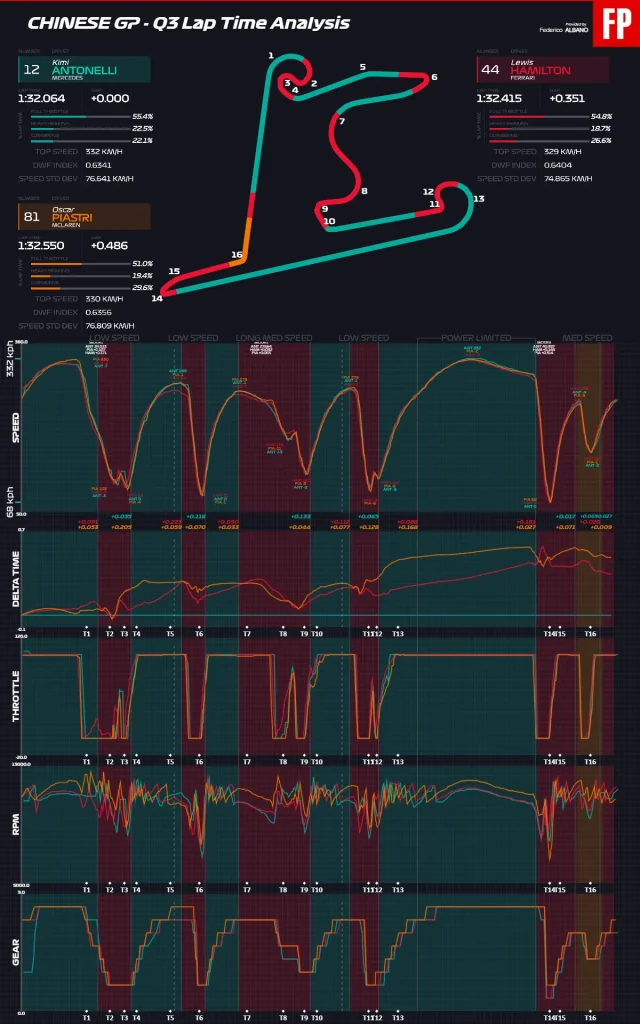This screenshot has height=1024, width=640.
Task: Click the +0.351 gap value
Action: (x=567, y=99)
